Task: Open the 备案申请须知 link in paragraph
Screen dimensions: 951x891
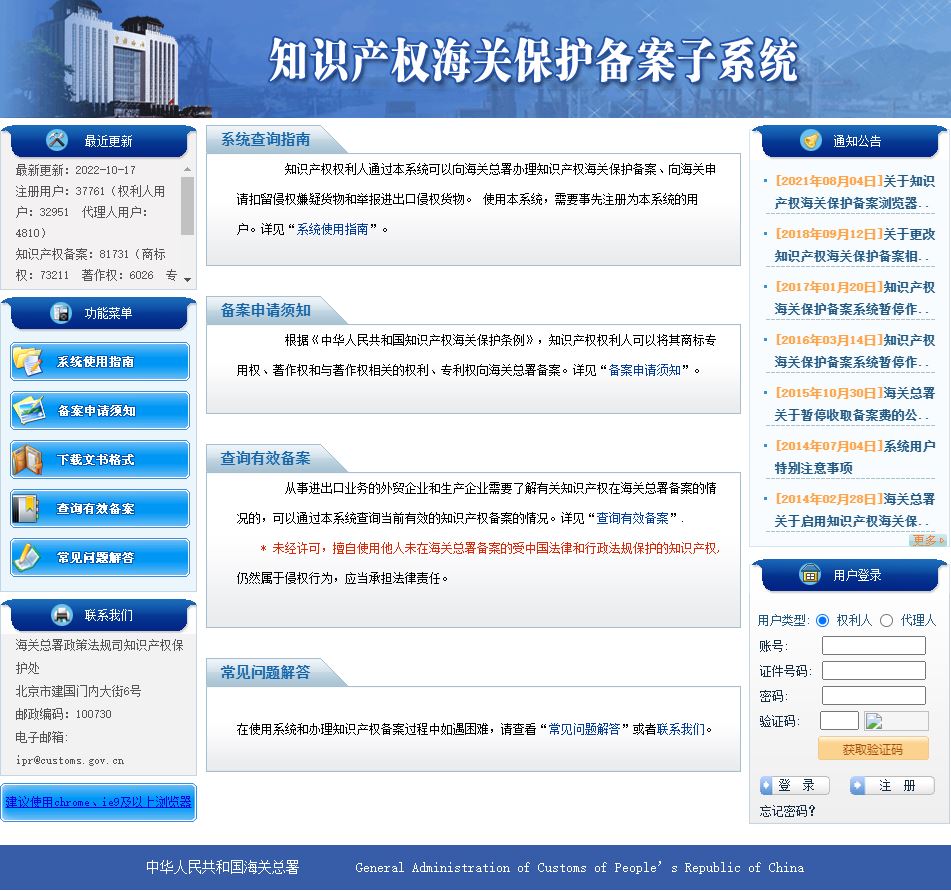Action: [x=644, y=370]
